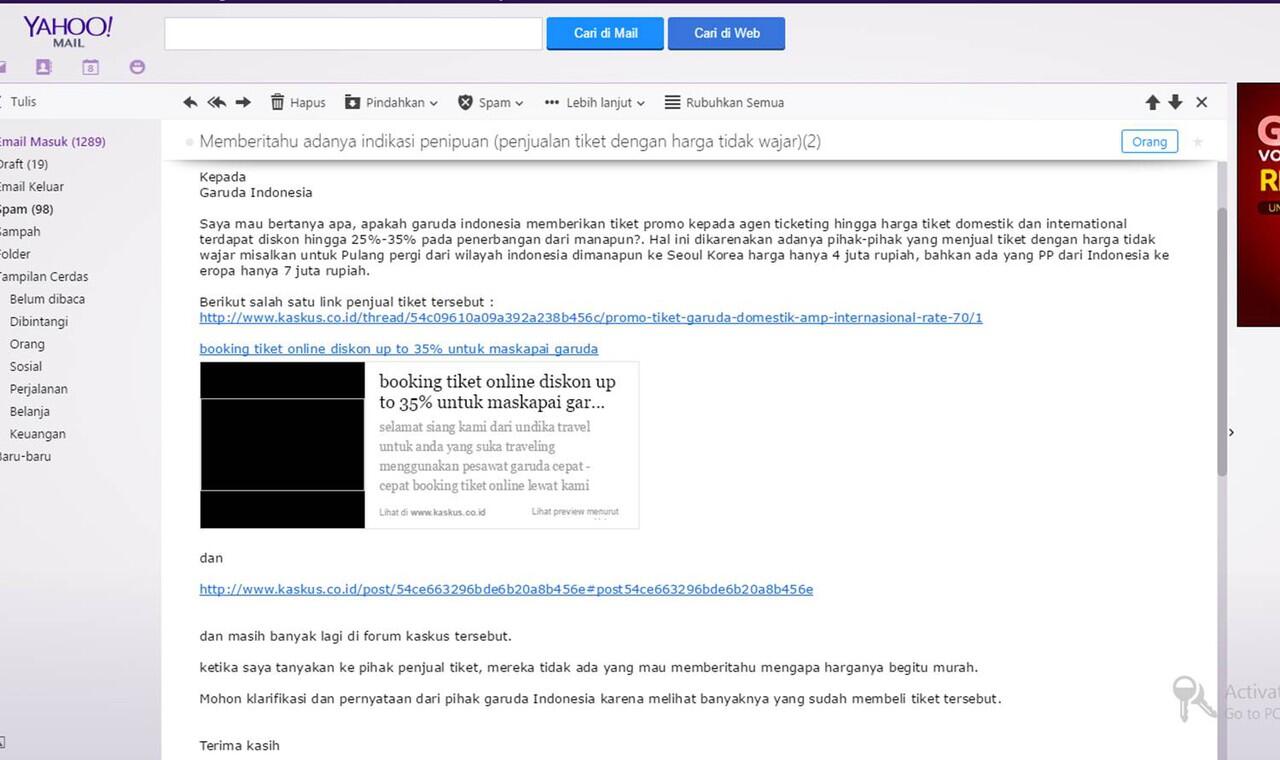Select Perjalanan smart view
Screen dimensions: 1280x760
point(39,389)
